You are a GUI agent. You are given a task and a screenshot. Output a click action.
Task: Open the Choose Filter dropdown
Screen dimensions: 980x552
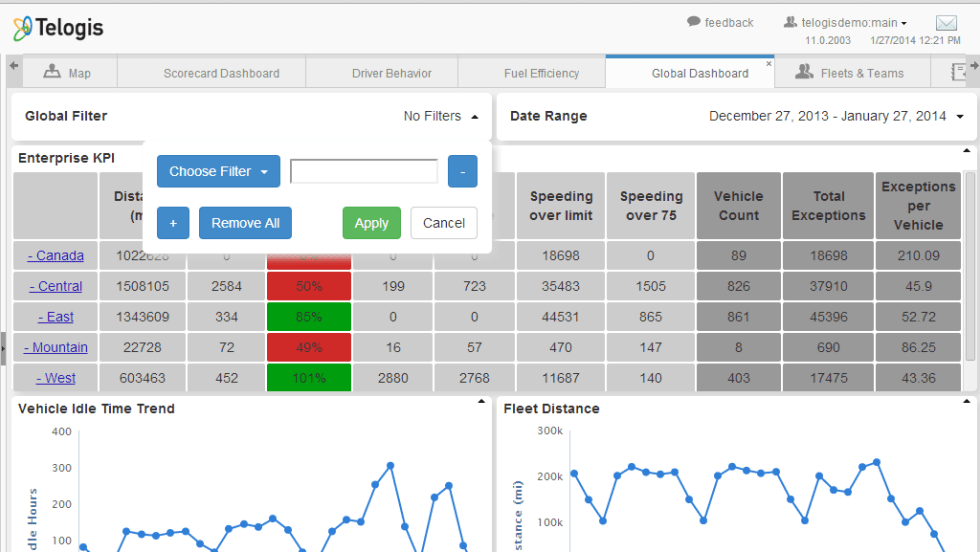pyautogui.click(x=218, y=171)
